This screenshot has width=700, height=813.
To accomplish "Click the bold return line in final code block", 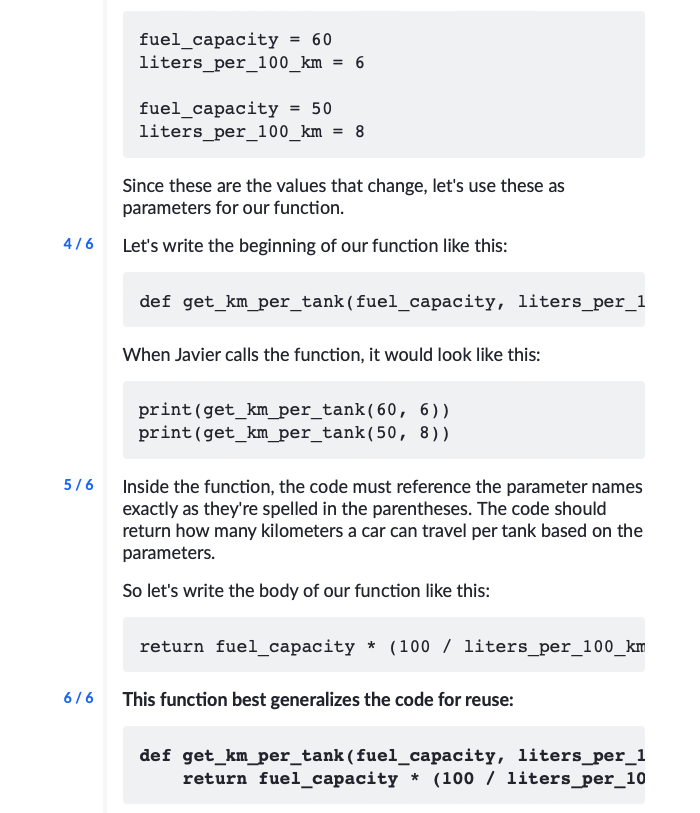I will click(413, 778).
